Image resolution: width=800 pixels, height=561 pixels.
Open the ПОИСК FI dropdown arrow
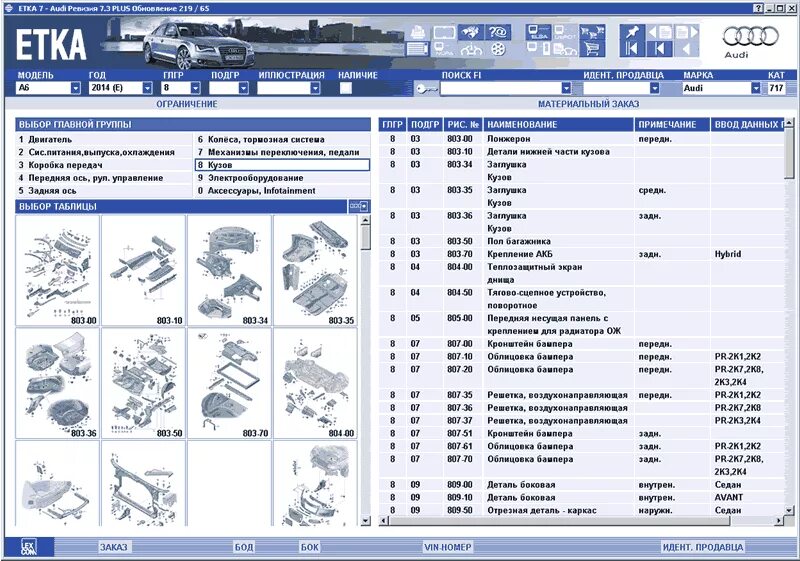(566, 88)
